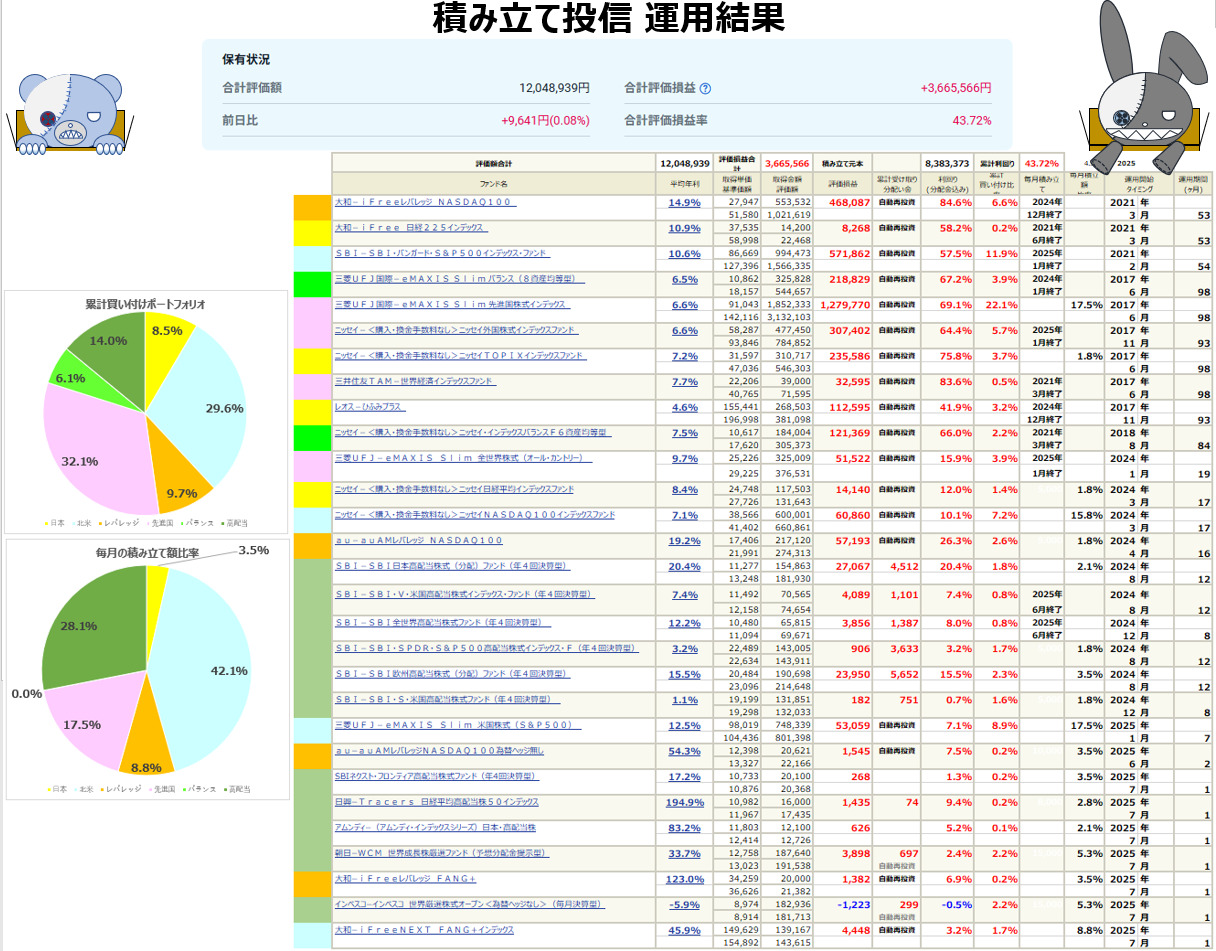Open アムンディ 日本・高配当株 fund link

click(x=435, y=828)
